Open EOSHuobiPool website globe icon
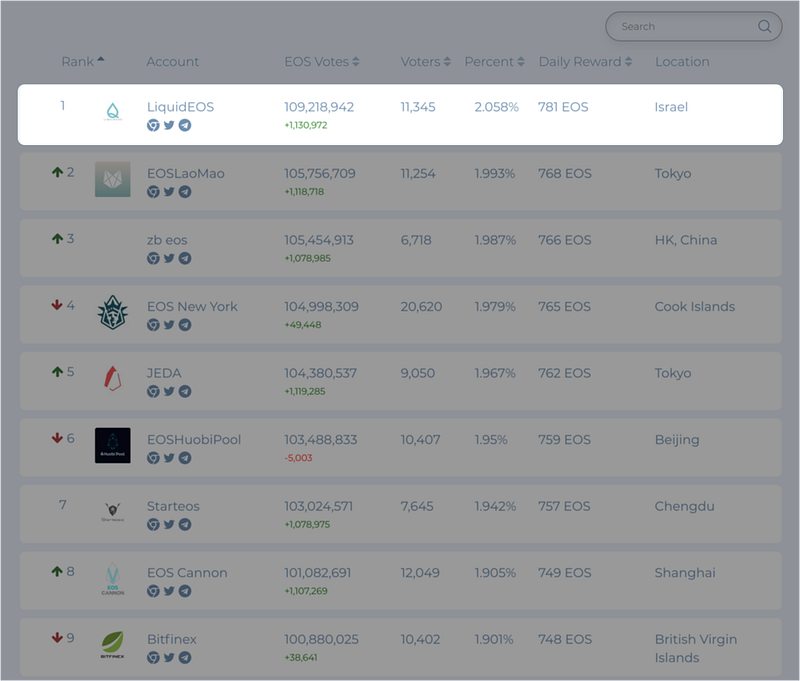Screen dimensions: 800x681 coord(153,458)
